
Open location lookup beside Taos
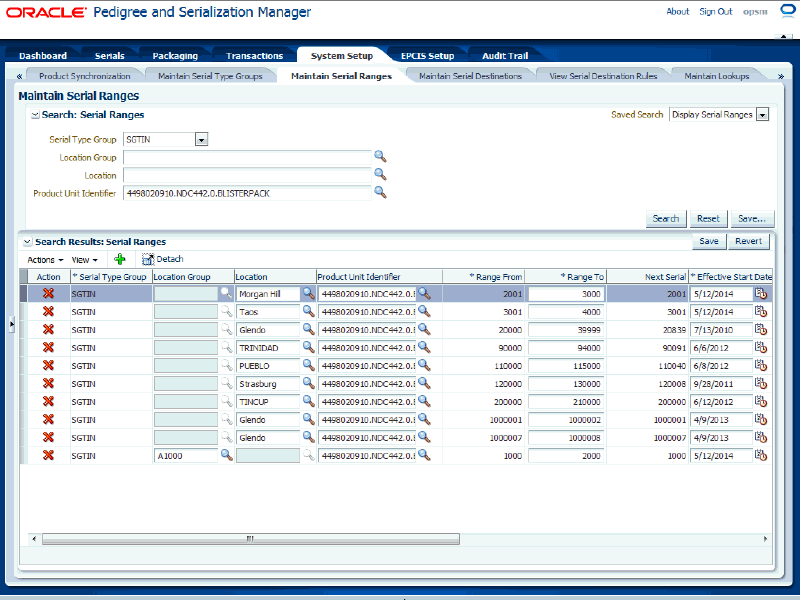tap(309, 311)
